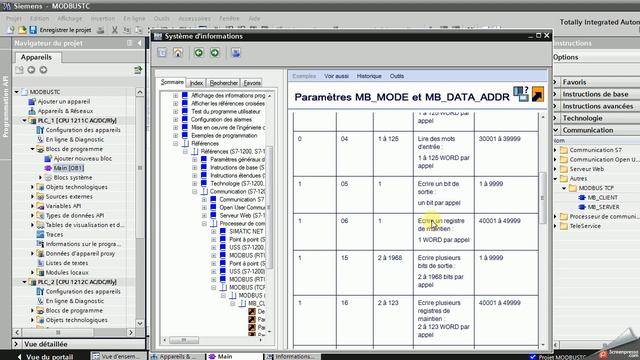The width and height of the screenshot is (640, 360).
Task: Open Insertion menu
Action: point(102,18)
